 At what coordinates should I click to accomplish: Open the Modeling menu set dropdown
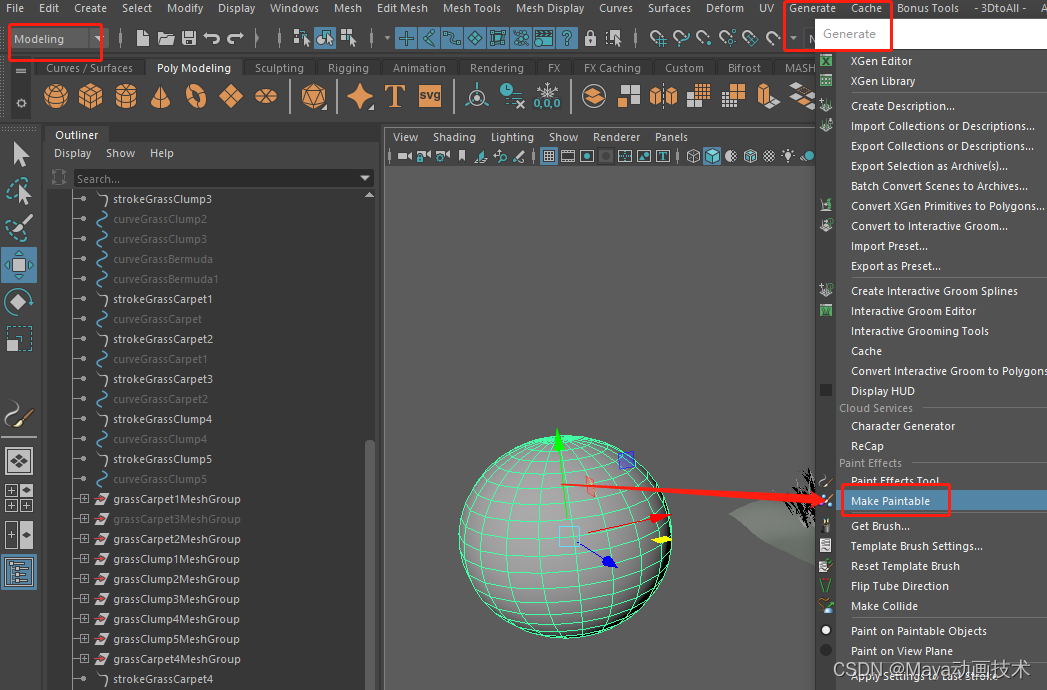[x=57, y=39]
